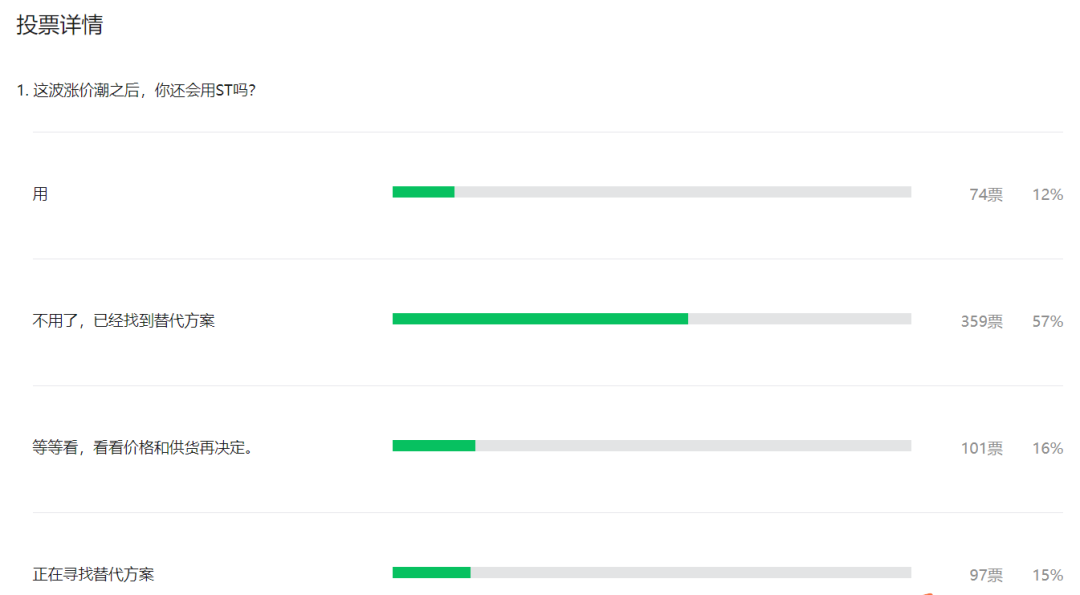The image size is (1080, 595).
Task: Click the green bar for 用 option
Action: point(424,192)
